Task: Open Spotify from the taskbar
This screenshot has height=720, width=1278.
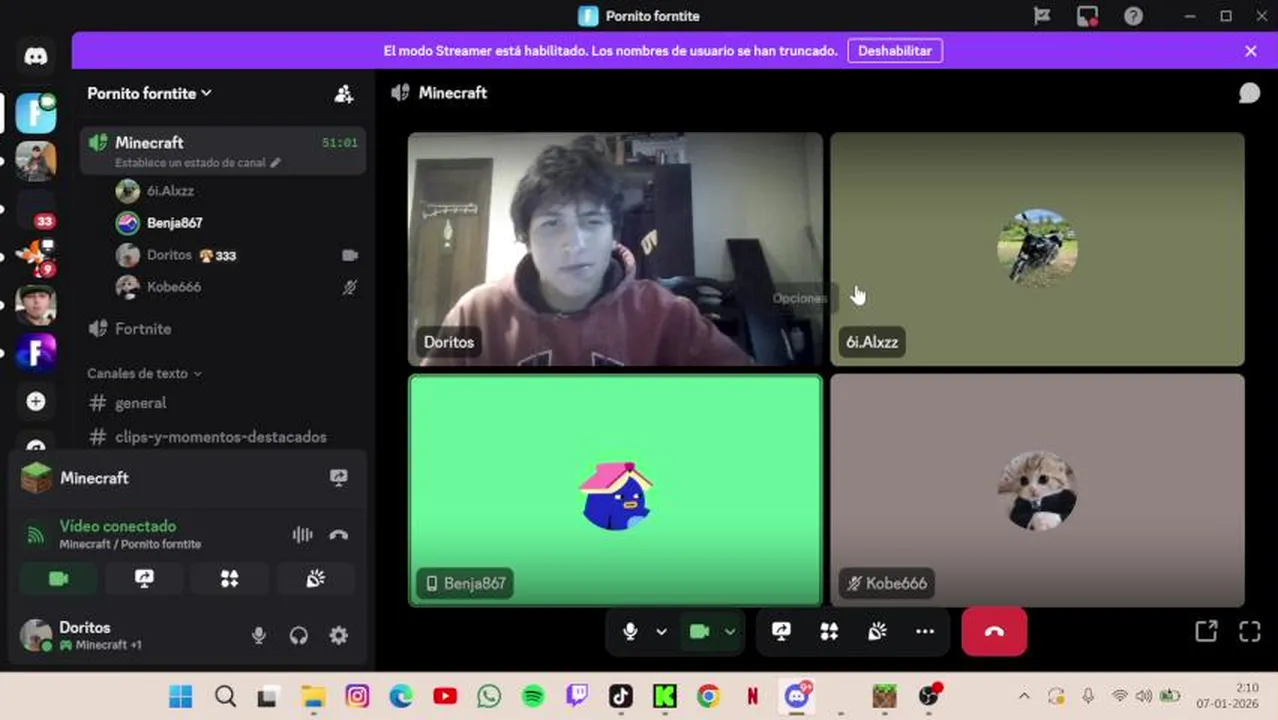Action: [533, 696]
